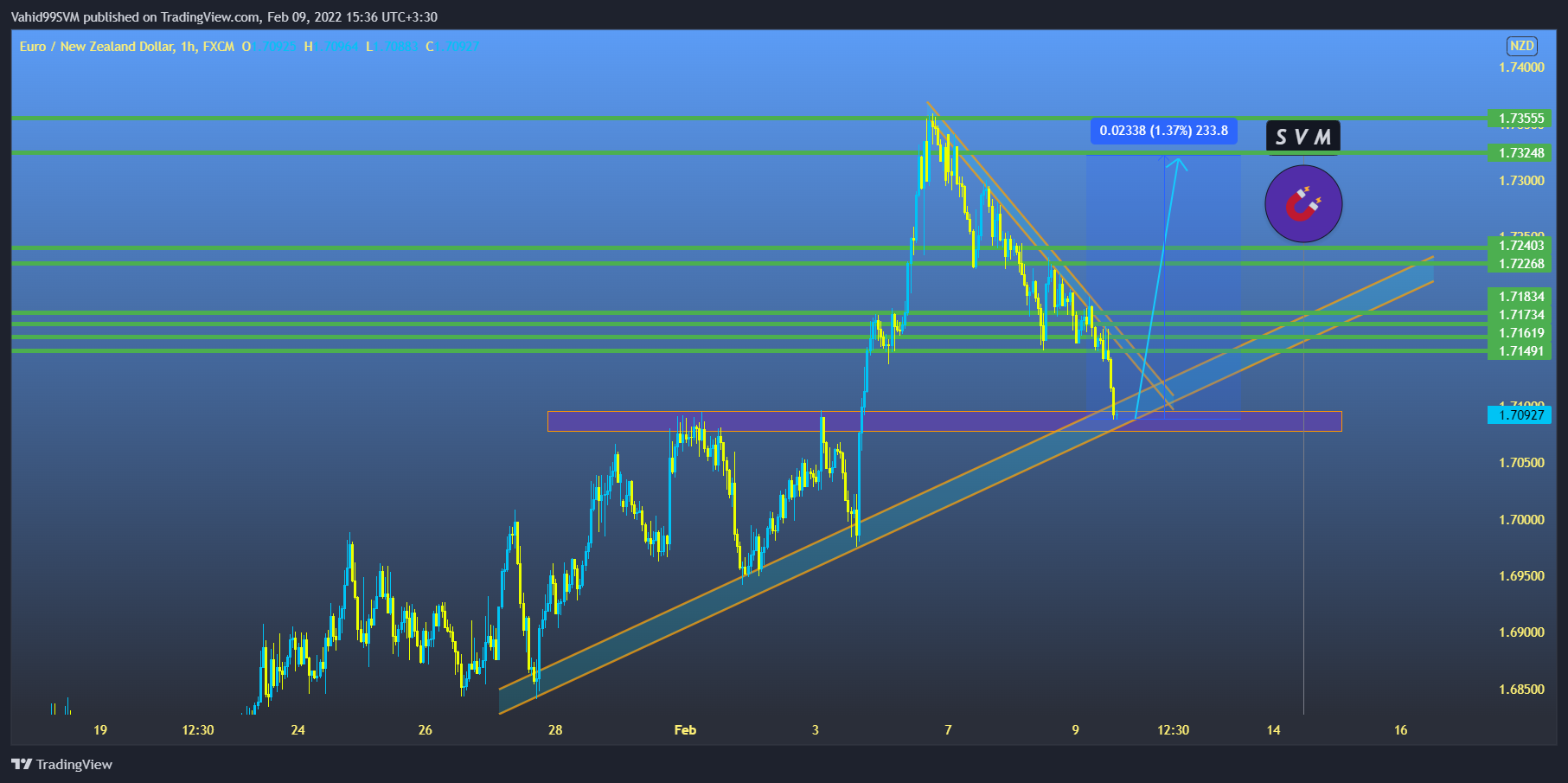Select the 1.71491 price label
Image resolution: width=1568 pixels, height=783 pixels.
pos(1520,351)
